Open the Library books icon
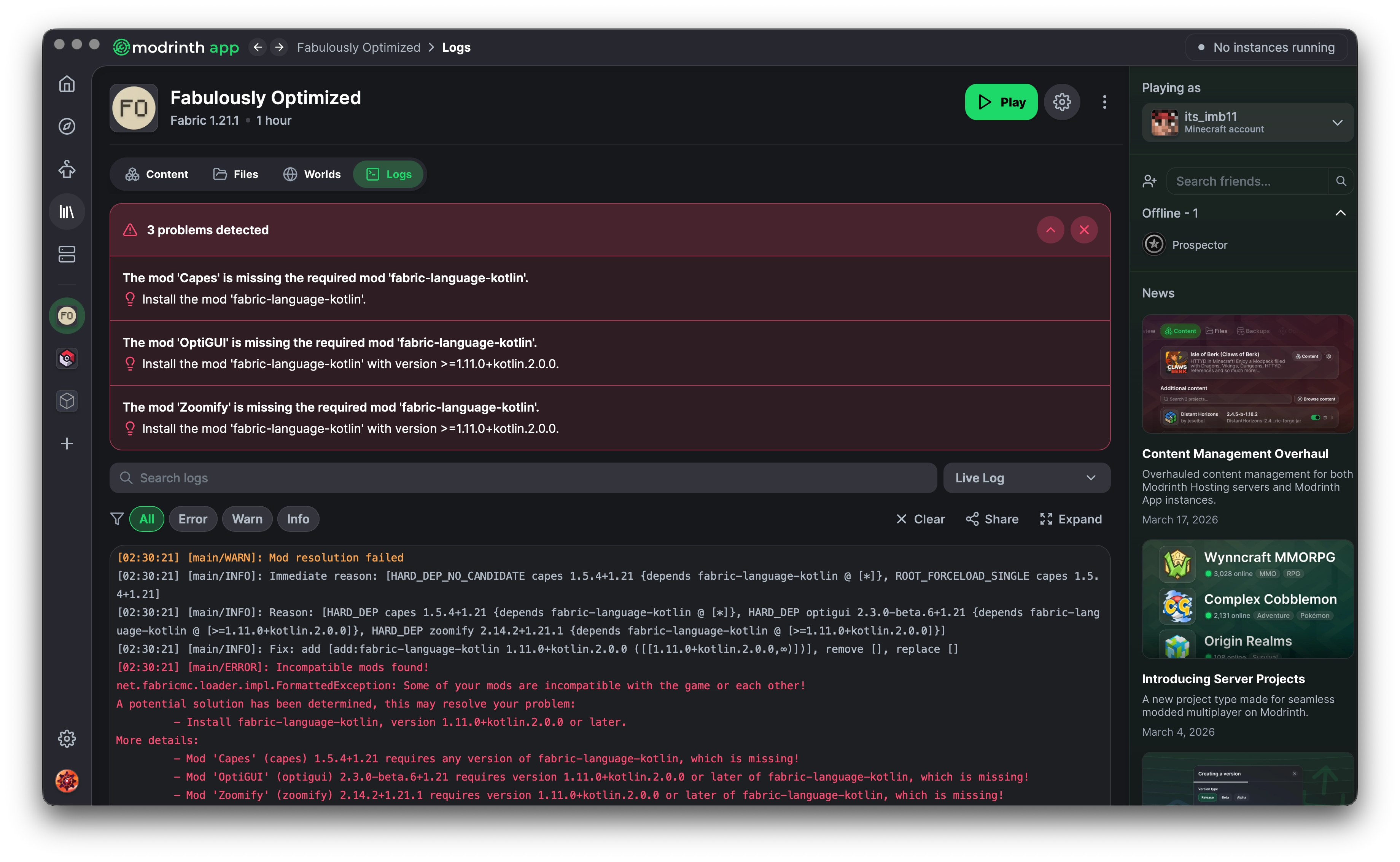 pyautogui.click(x=67, y=212)
